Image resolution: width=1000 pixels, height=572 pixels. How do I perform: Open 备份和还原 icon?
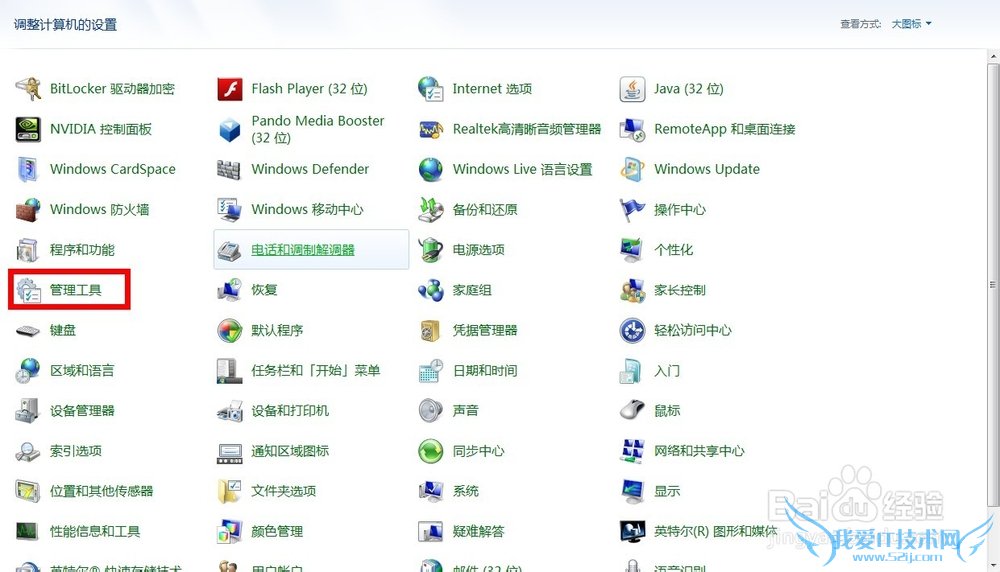430,209
